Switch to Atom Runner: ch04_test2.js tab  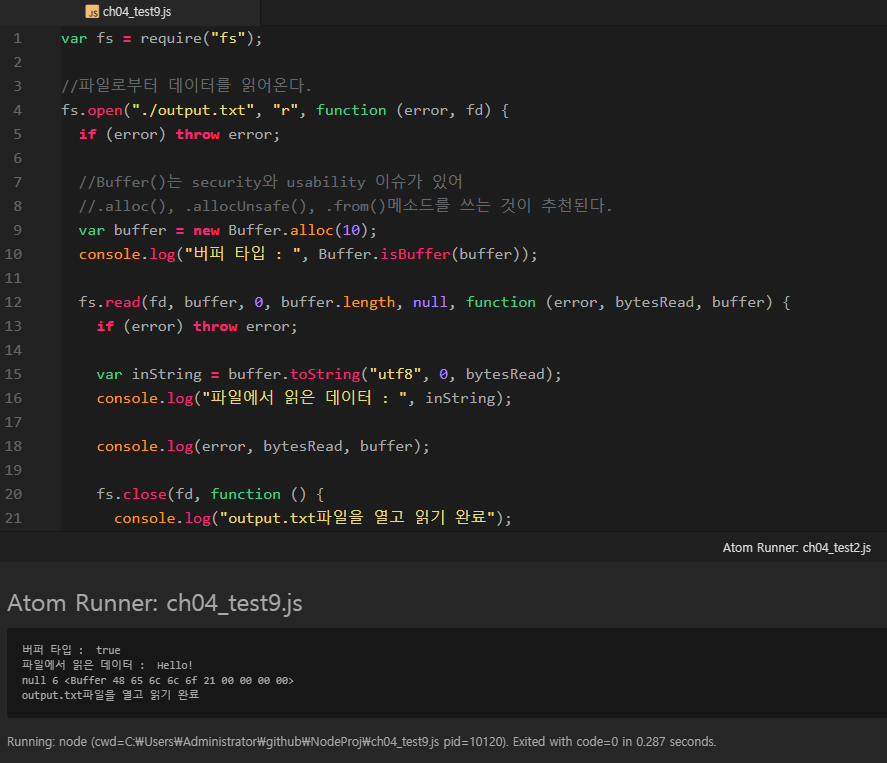pos(796,548)
